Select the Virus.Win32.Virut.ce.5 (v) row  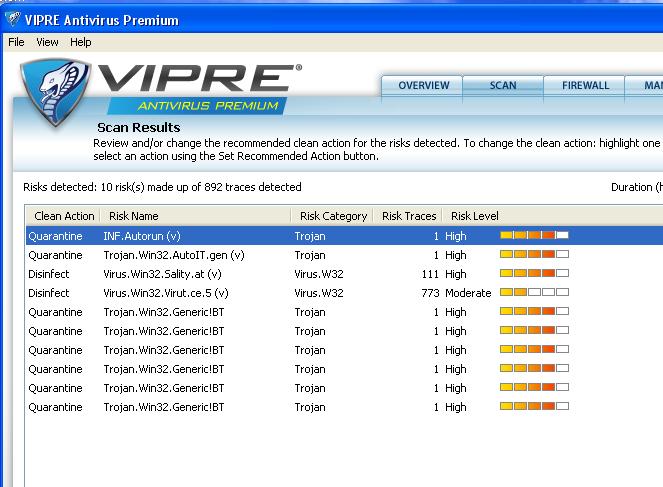pos(344,293)
